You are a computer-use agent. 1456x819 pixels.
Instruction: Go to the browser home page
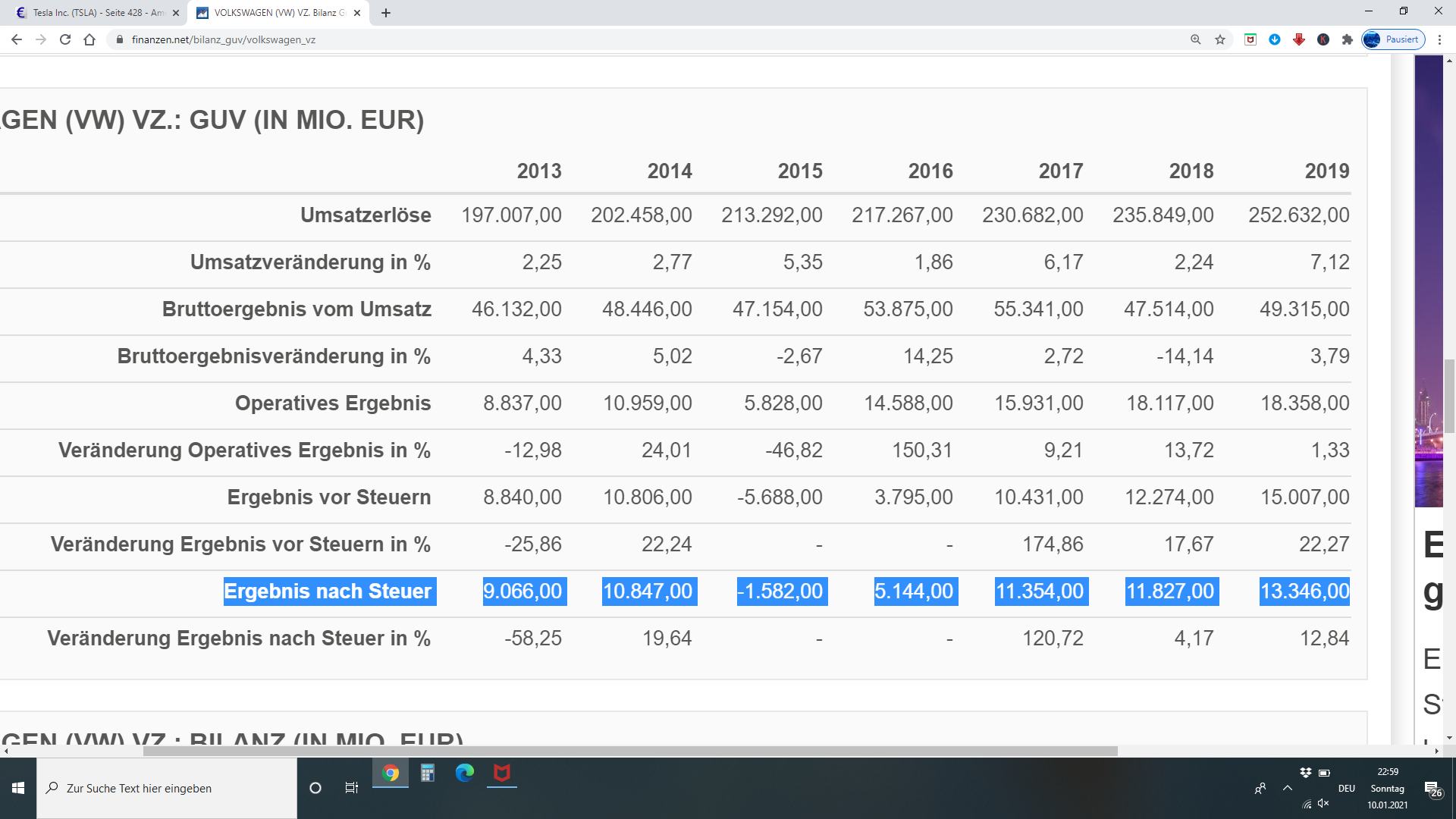(89, 39)
